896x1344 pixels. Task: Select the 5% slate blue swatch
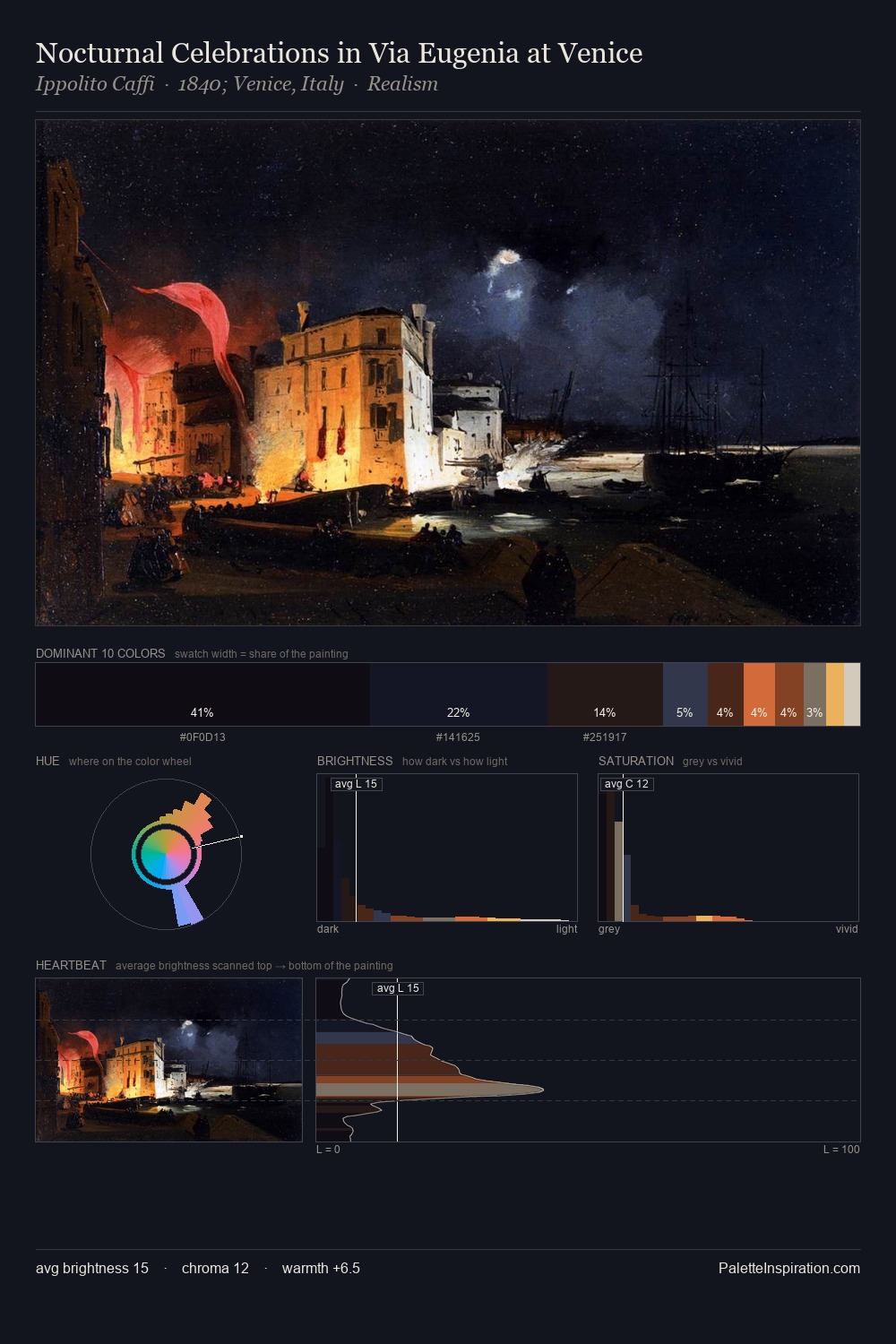685,694
